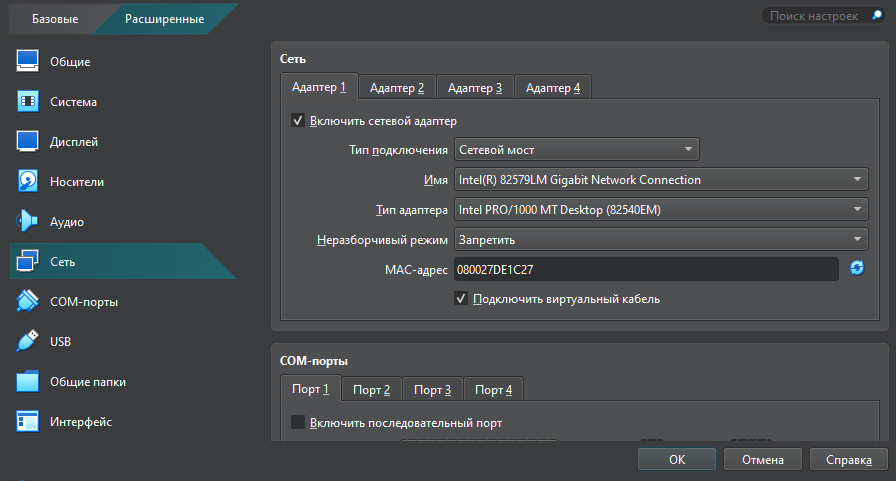The height and width of the screenshot is (481, 896).
Task: Open the Тип адаптера dropdown
Action: pos(660,210)
